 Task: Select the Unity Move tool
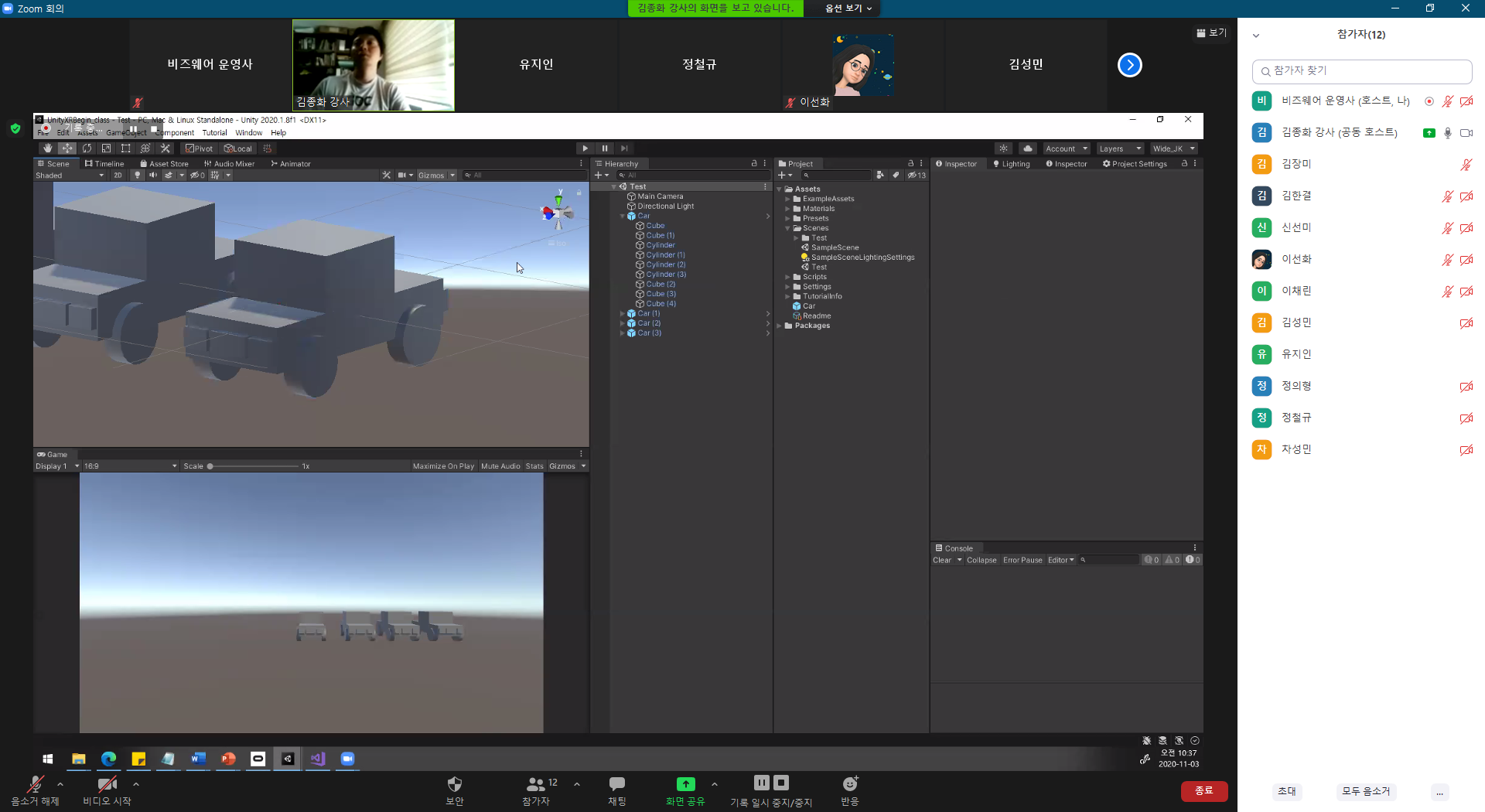point(67,148)
